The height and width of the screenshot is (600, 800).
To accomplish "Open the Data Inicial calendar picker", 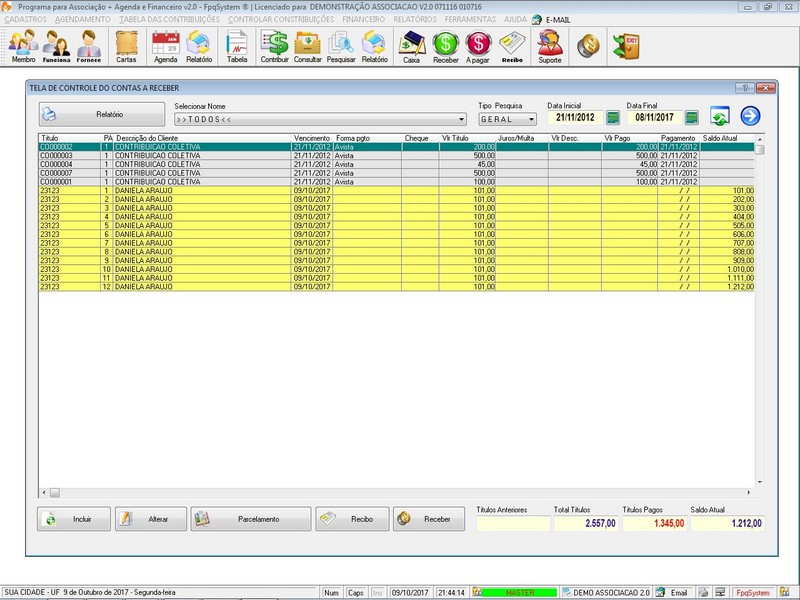I will 613,117.
